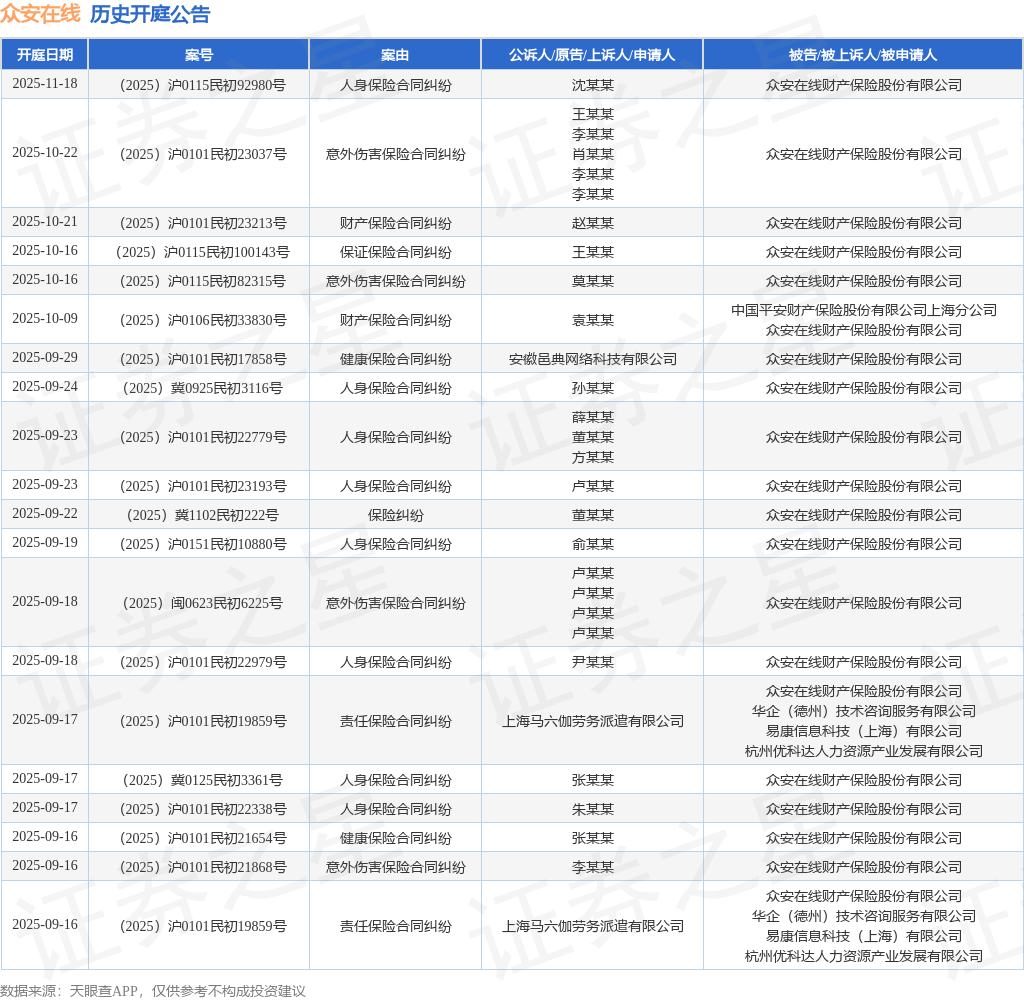Click the 公诉人/原告/上诉人/申请人 column header

click(x=592, y=55)
